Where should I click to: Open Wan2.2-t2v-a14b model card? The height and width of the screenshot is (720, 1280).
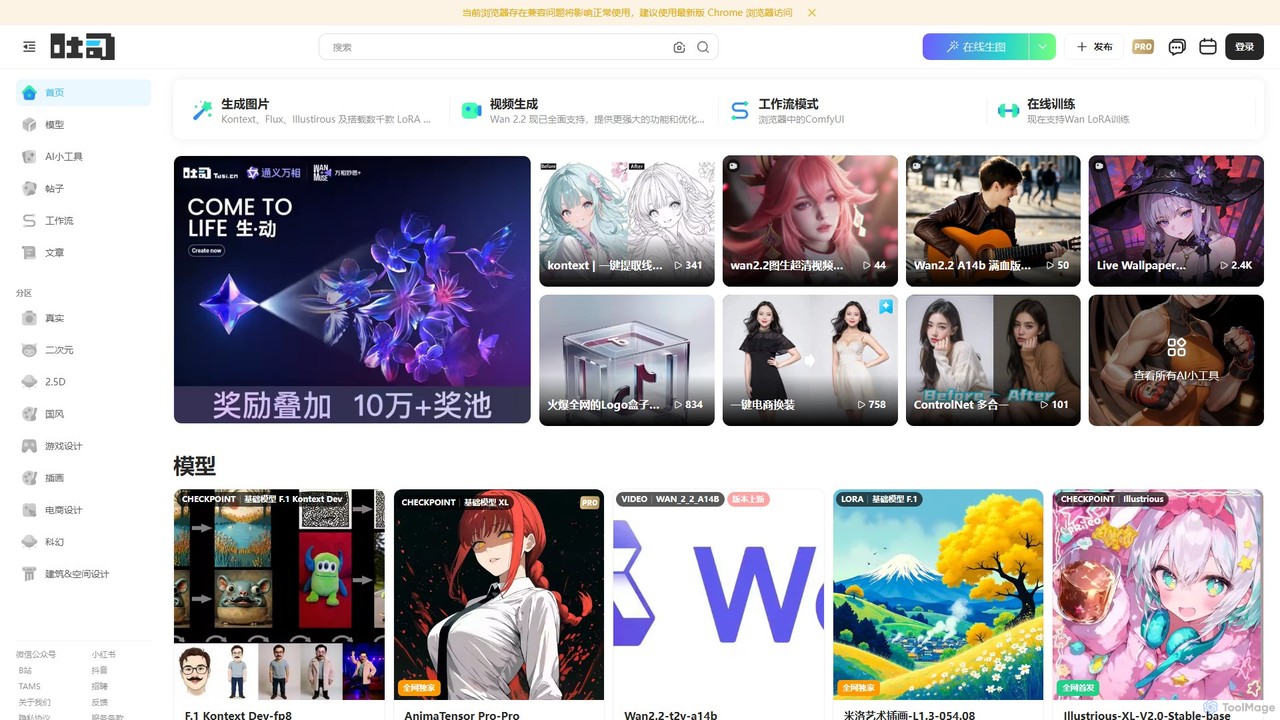718,604
